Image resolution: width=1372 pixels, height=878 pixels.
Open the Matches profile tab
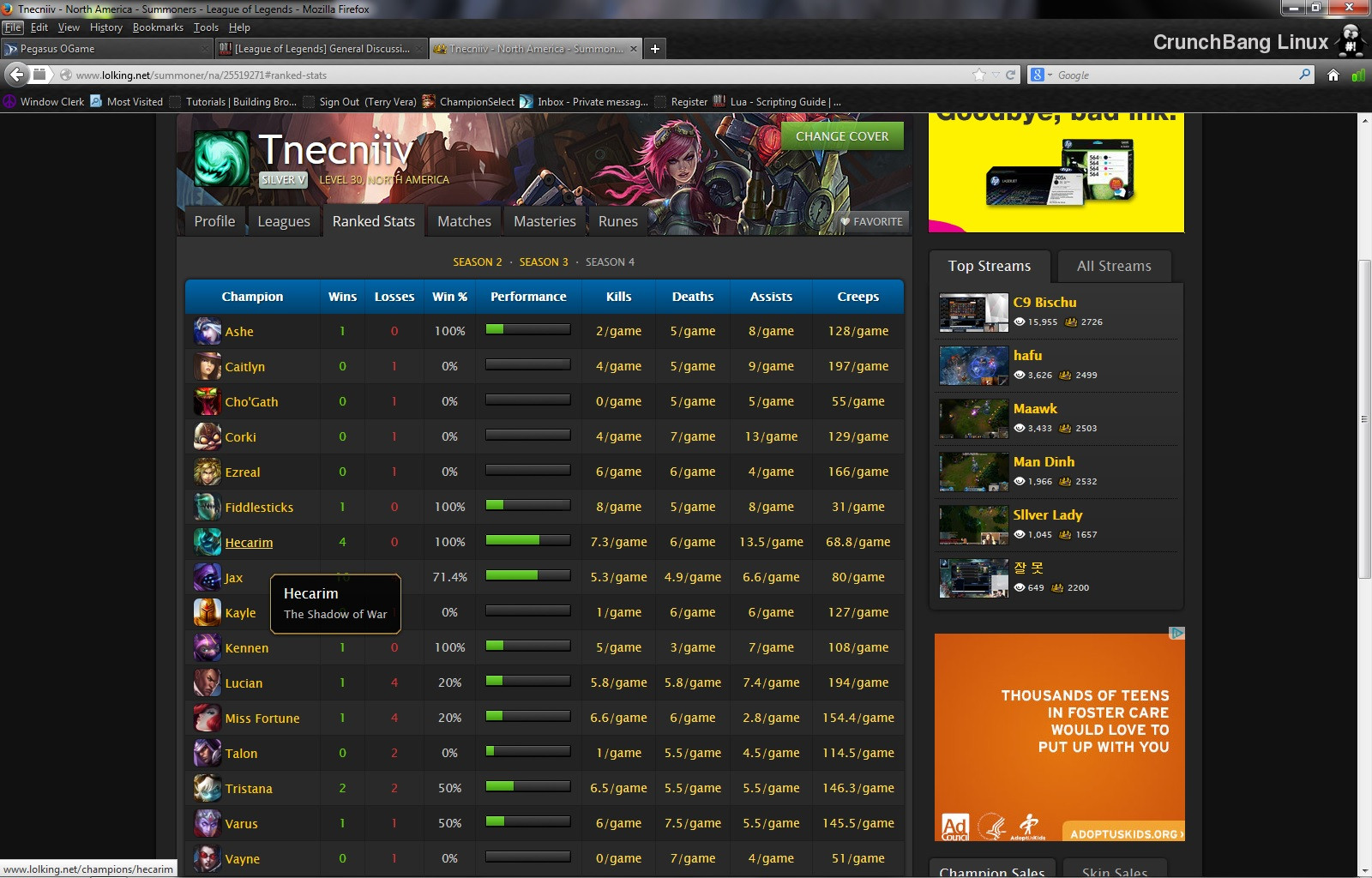pos(464,221)
